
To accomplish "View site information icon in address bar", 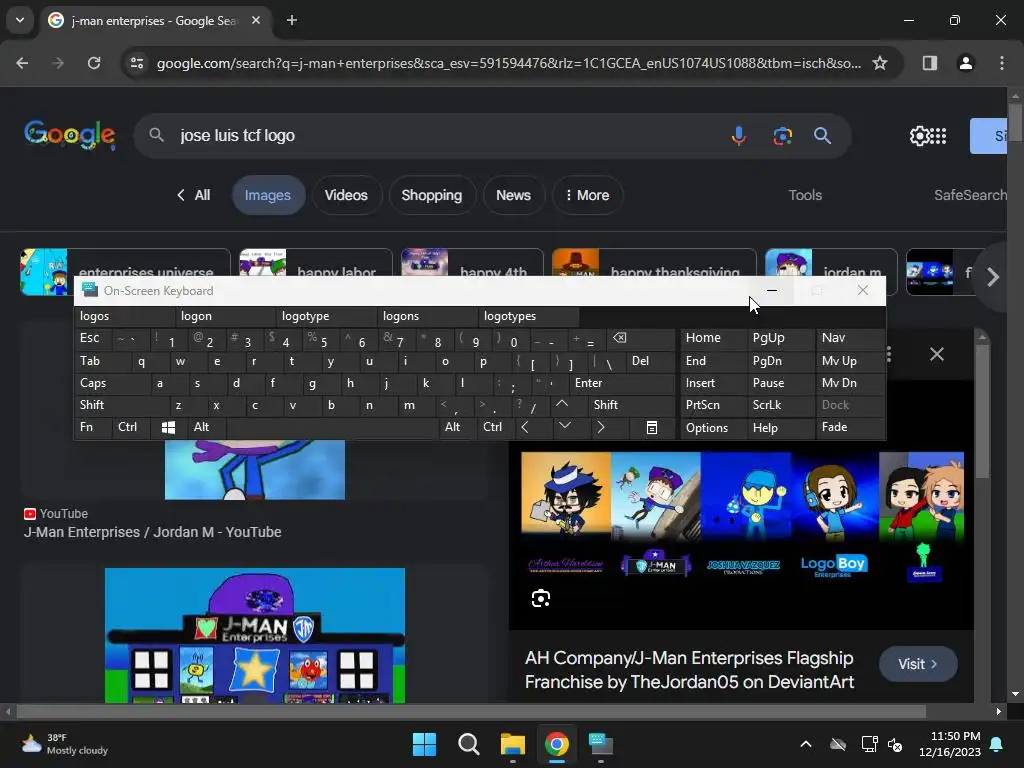I will pos(137,63).
